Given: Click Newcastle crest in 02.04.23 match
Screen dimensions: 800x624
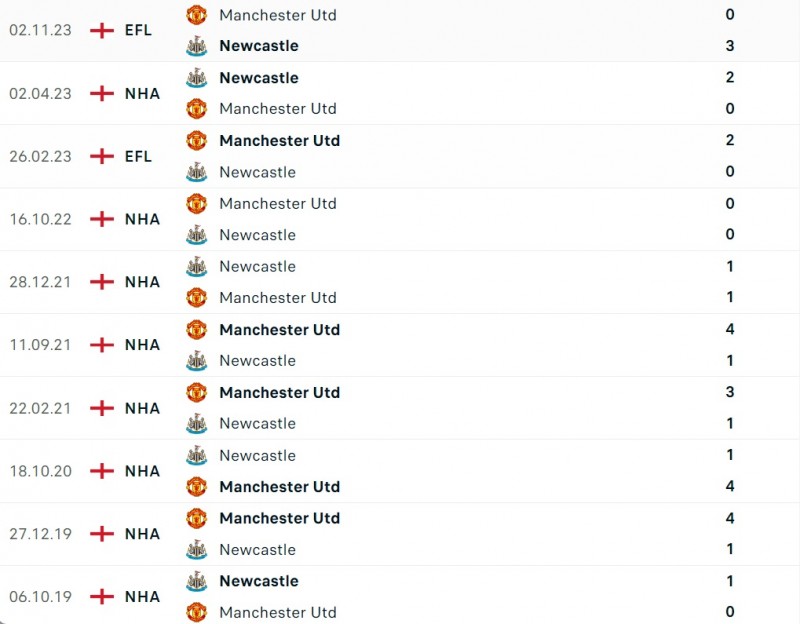Looking at the screenshot, I should click(x=196, y=78).
